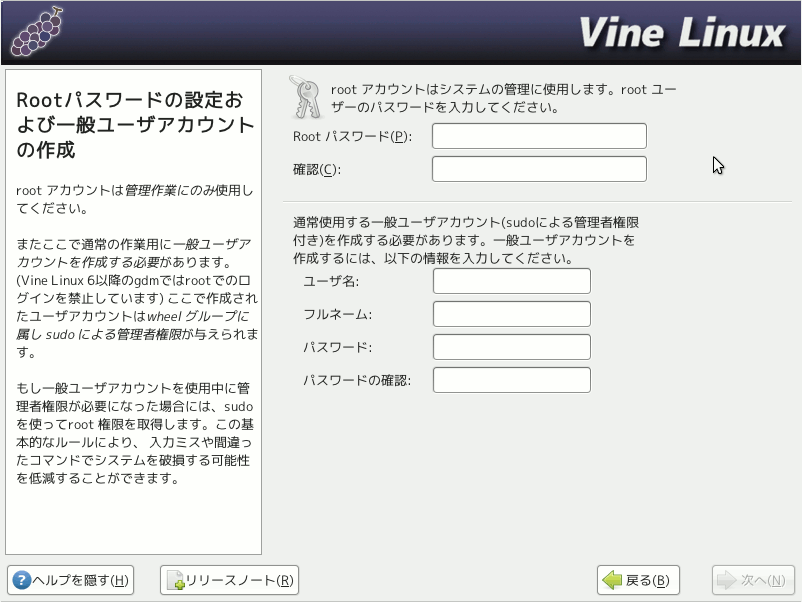Click the green back arrow icon
The image size is (802, 602).
[x=611, y=580]
